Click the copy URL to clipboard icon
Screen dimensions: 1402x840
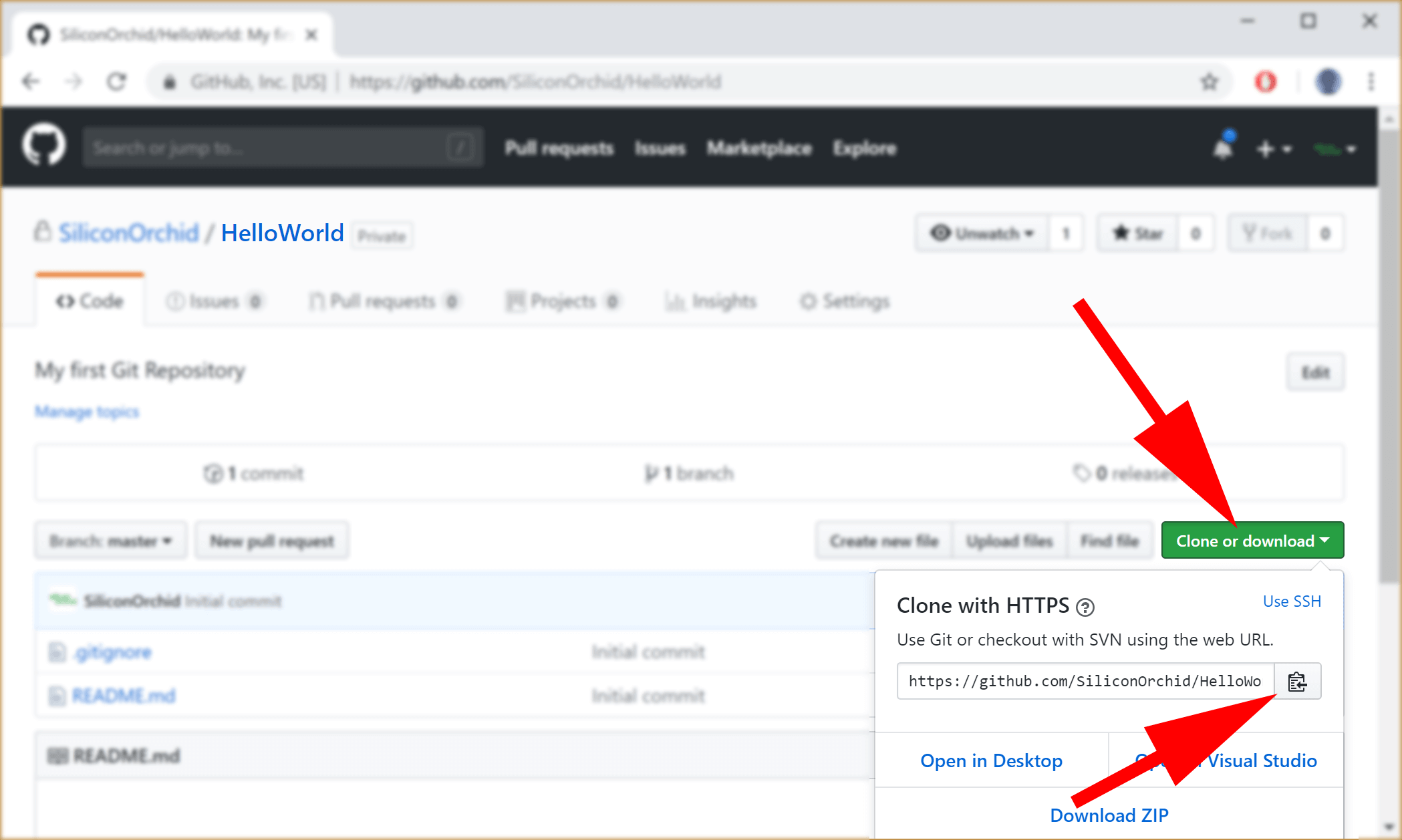(x=1298, y=681)
